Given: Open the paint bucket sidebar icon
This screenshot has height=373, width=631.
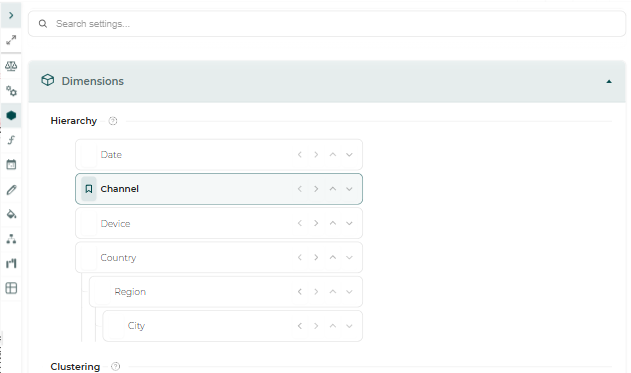Looking at the screenshot, I should pyautogui.click(x=11, y=214).
